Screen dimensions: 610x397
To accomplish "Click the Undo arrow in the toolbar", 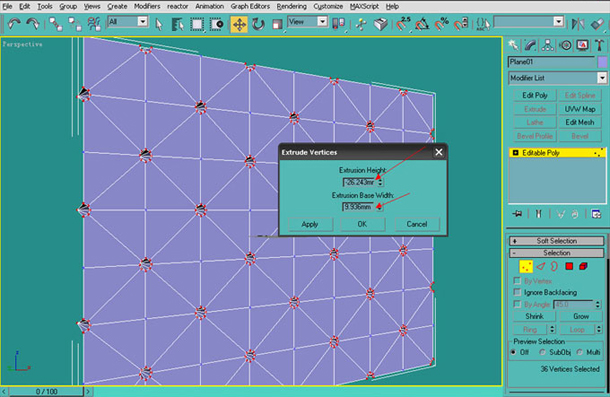I will (x=14, y=24).
